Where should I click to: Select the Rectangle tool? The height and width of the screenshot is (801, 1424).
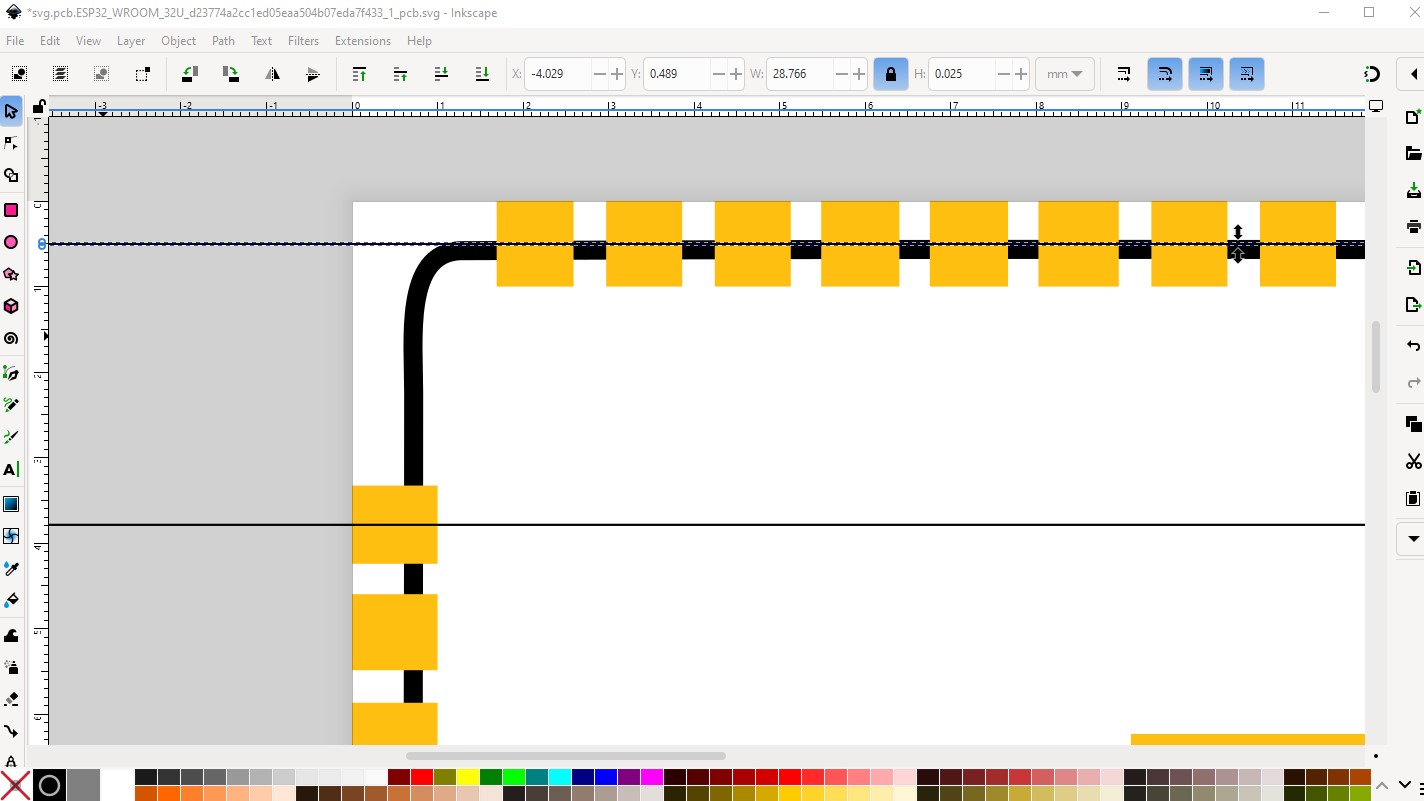11,210
